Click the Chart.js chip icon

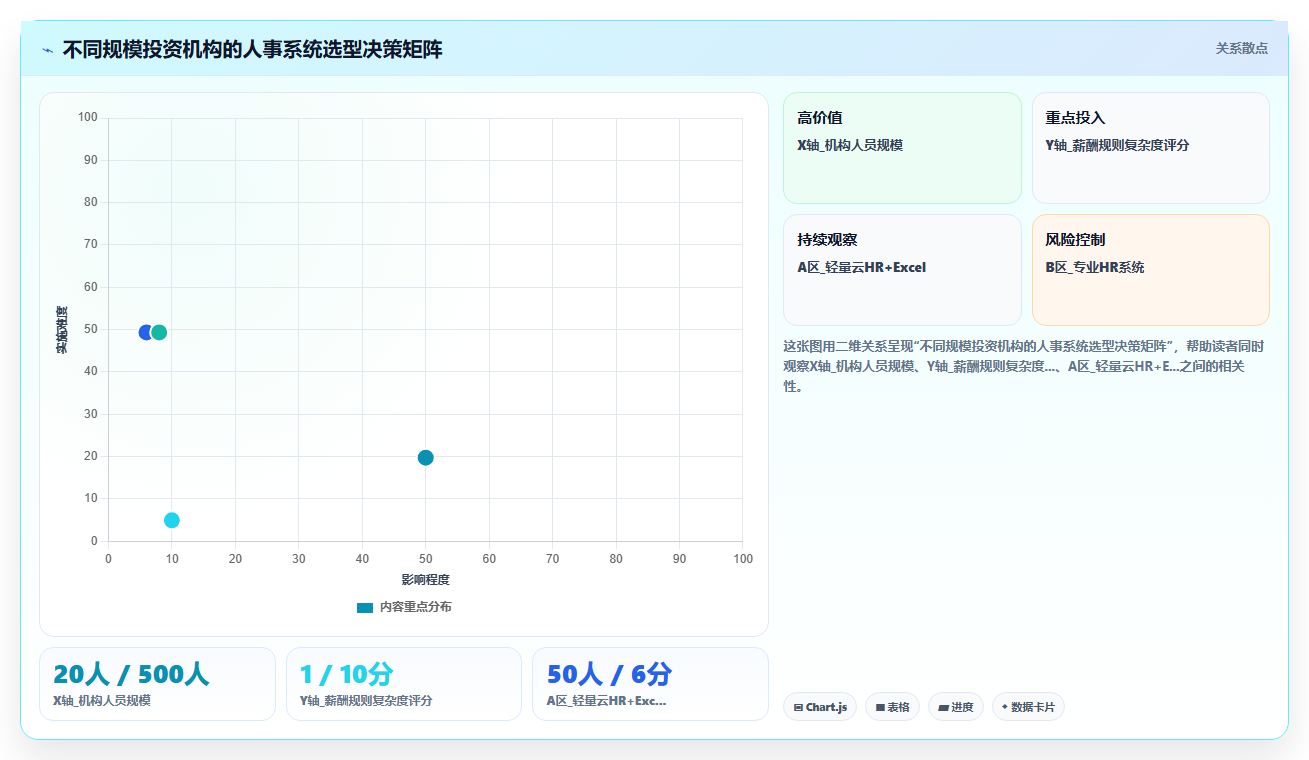798,707
